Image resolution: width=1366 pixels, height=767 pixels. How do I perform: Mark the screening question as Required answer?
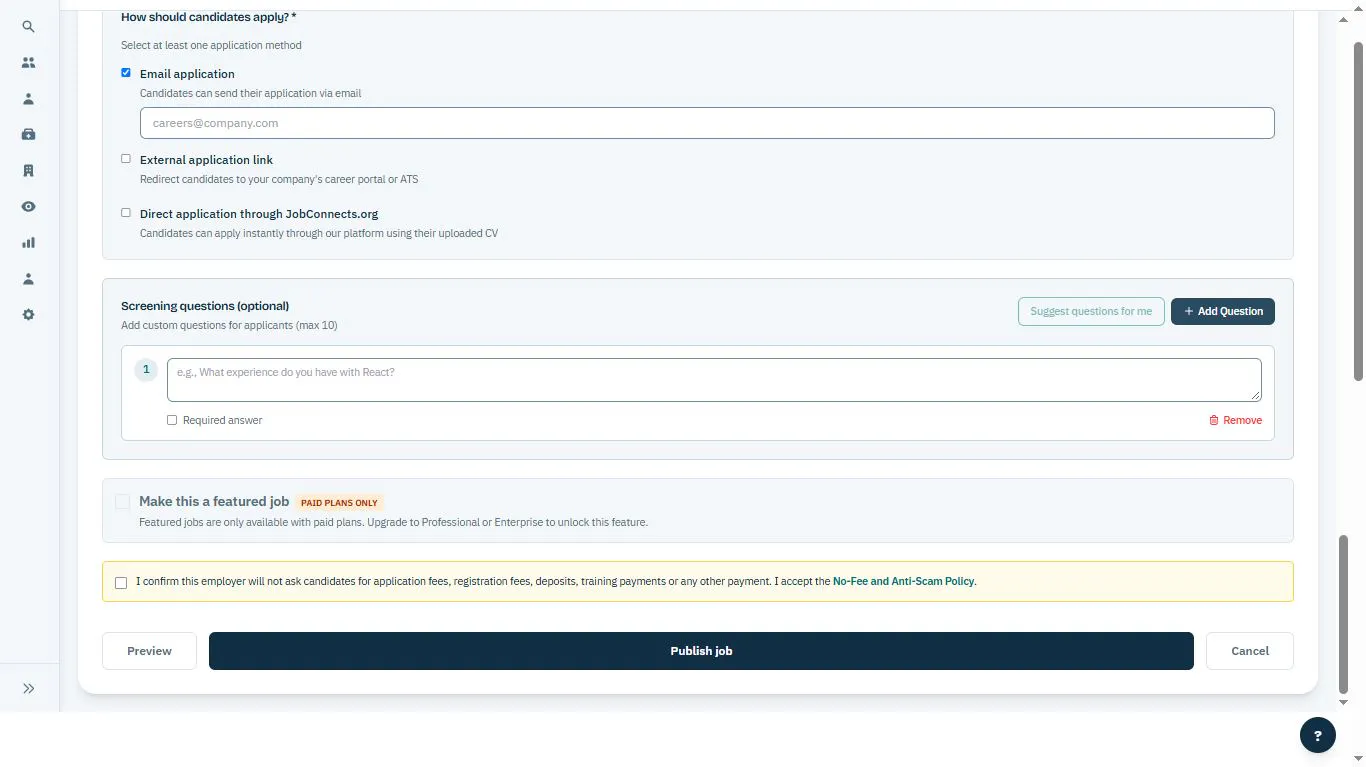[172, 420]
